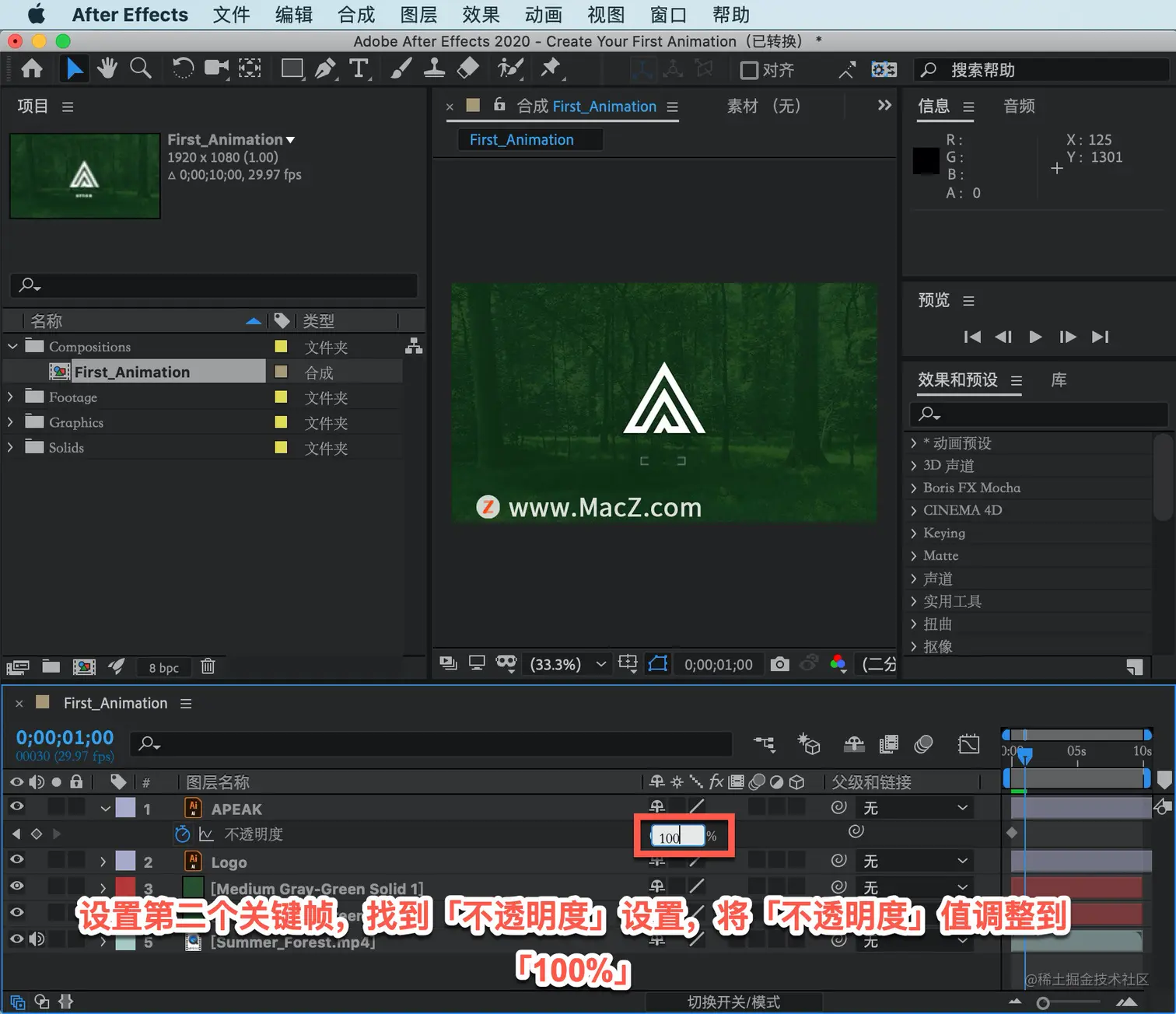
Task: Step to the next frame in preview
Action: tap(1068, 337)
